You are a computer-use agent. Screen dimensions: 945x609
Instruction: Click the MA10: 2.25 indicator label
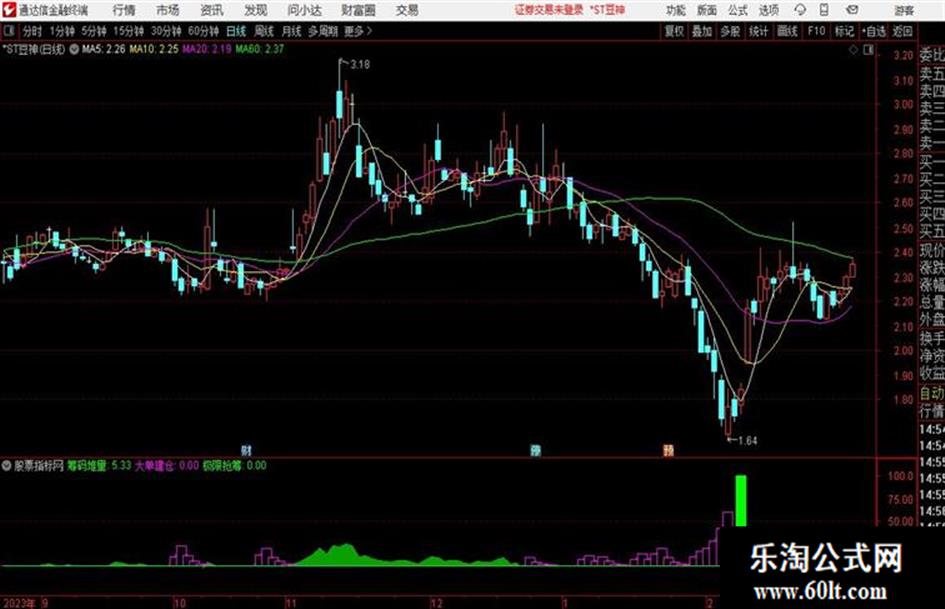(x=154, y=49)
